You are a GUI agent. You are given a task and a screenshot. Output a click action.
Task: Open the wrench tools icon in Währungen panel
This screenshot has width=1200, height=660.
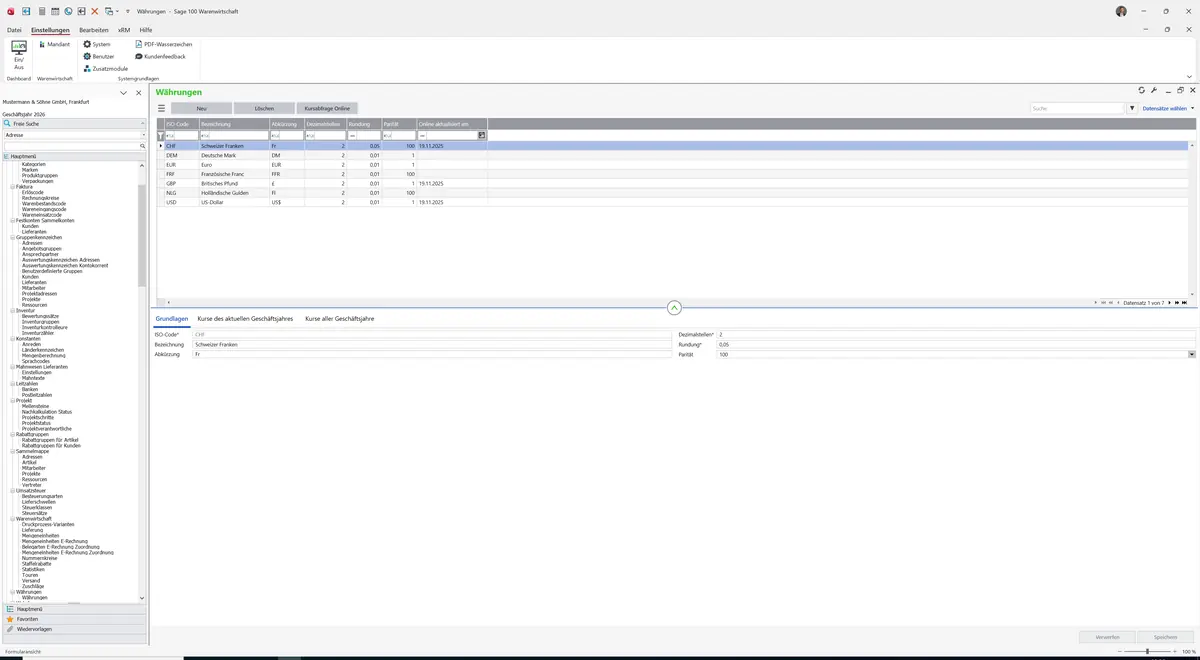click(1154, 91)
